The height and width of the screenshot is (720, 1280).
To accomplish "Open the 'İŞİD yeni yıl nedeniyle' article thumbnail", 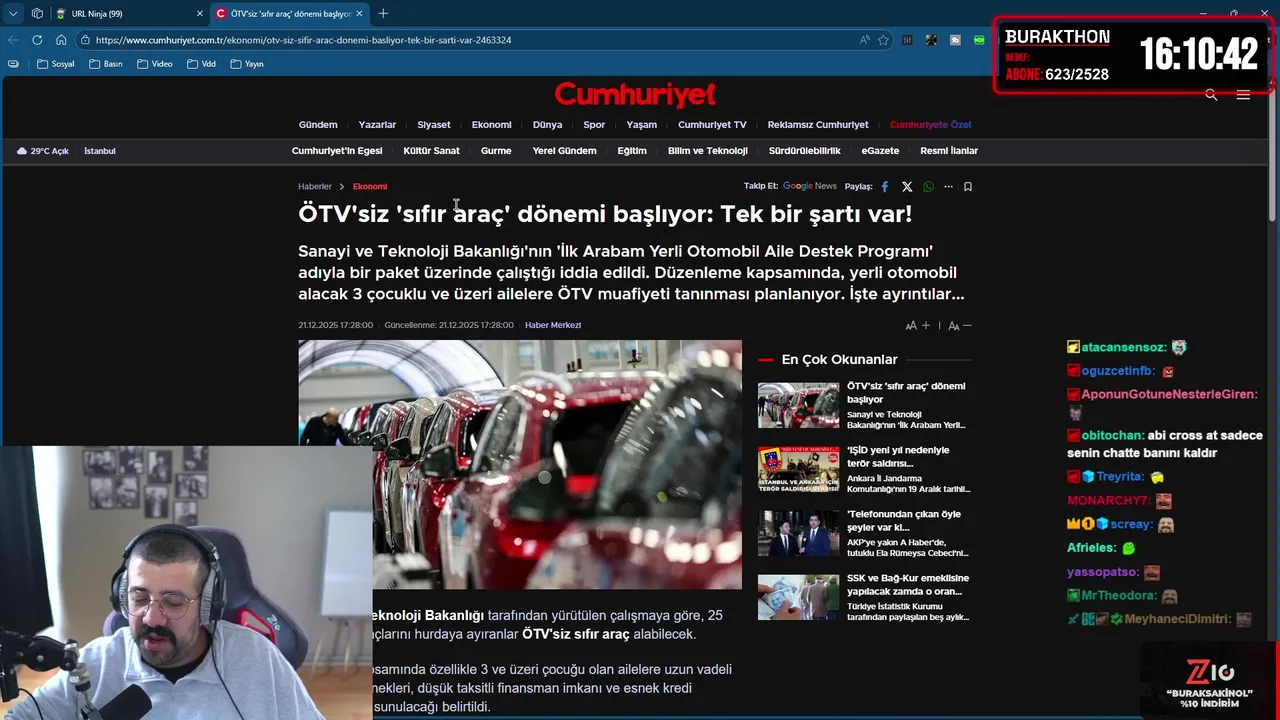I will click(x=798, y=470).
